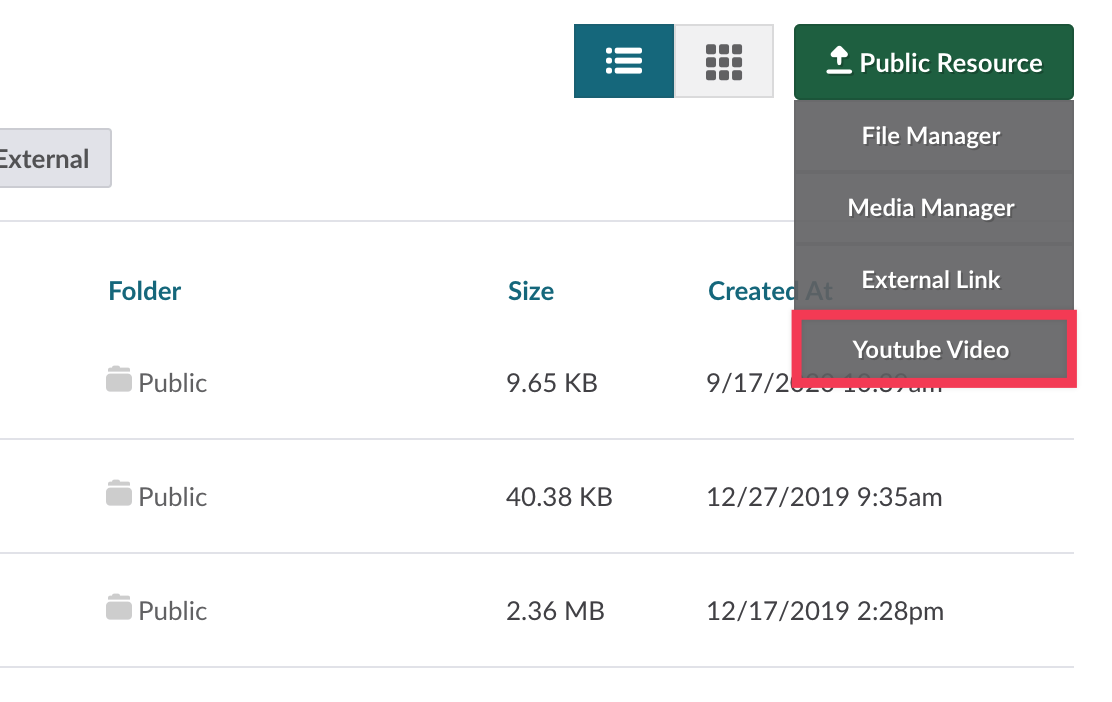Click Public label in 2.36 MB row
1112x702 pixels.
tap(172, 611)
